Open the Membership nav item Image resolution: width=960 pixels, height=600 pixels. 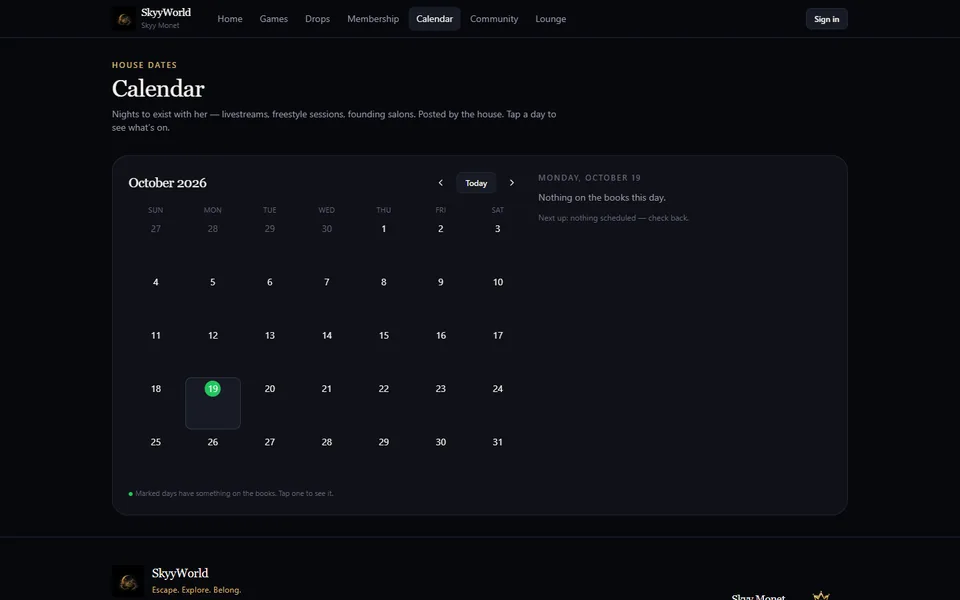373,19
